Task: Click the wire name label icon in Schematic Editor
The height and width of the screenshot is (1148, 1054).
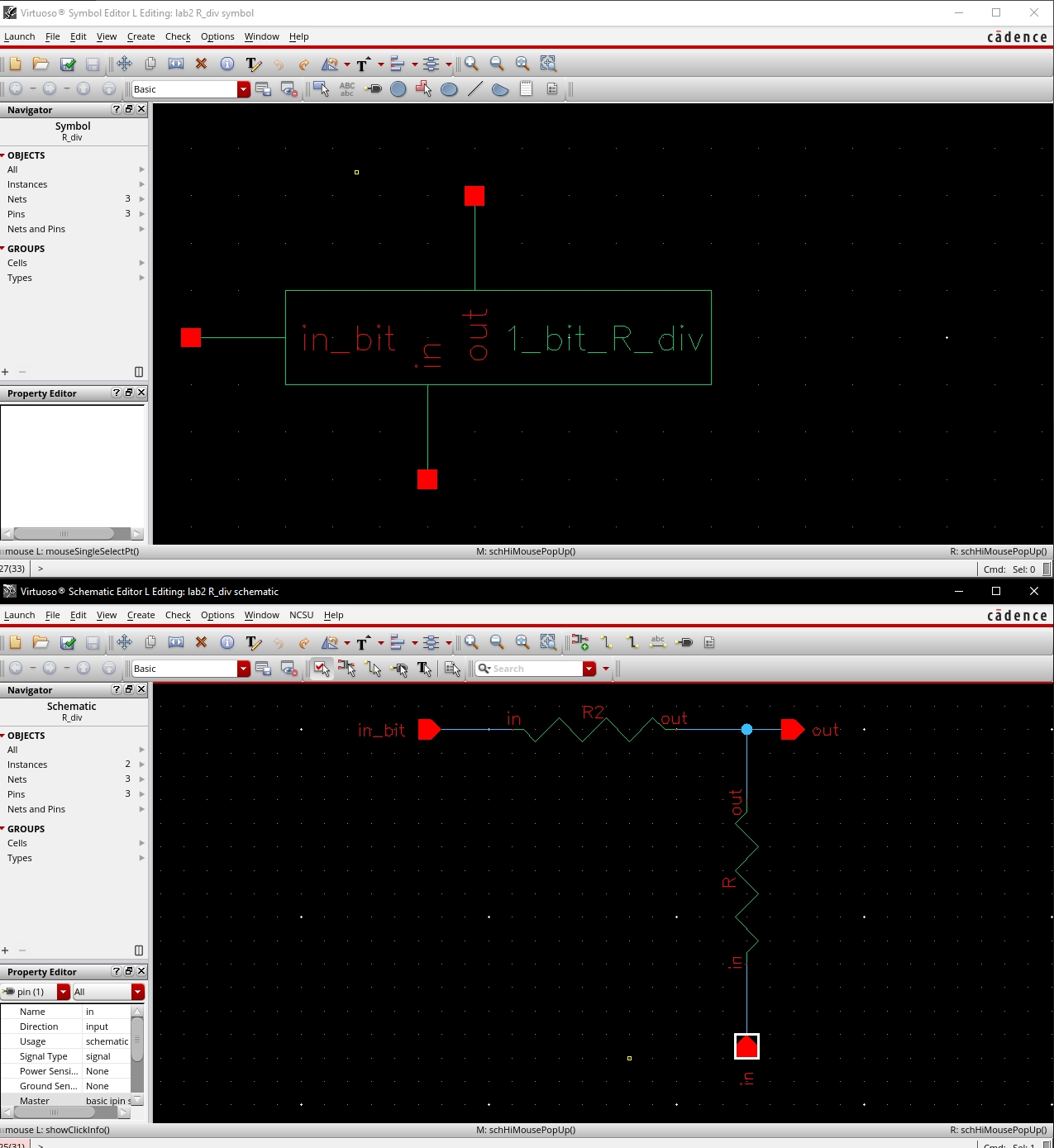Action: point(658,642)
